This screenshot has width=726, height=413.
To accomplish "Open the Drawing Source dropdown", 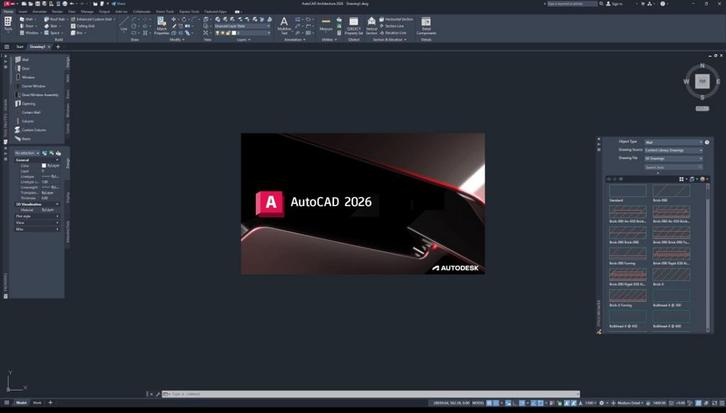I will [x=673, y=150].
